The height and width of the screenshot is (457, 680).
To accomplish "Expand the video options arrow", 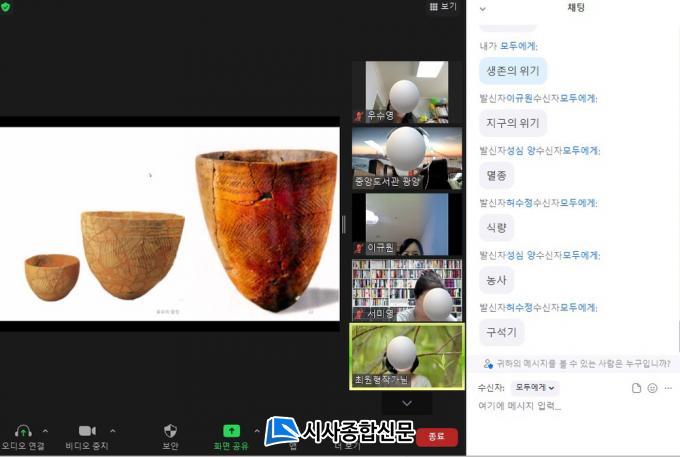I will pos(112,431).
